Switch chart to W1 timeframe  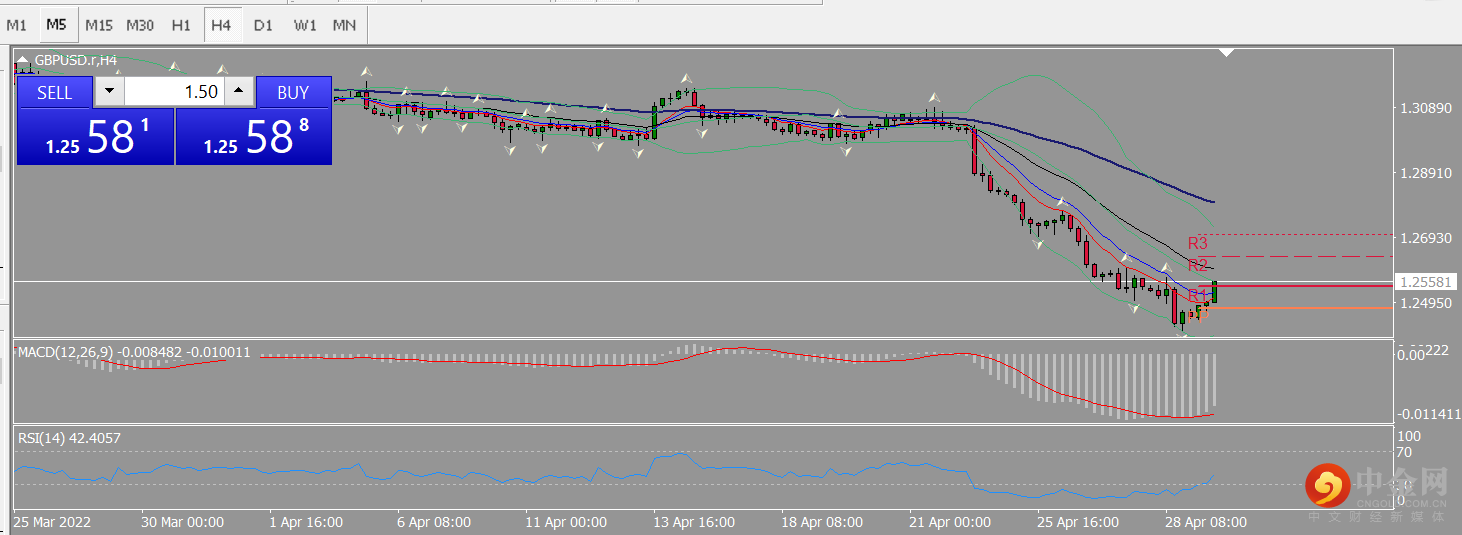point(305,24)
